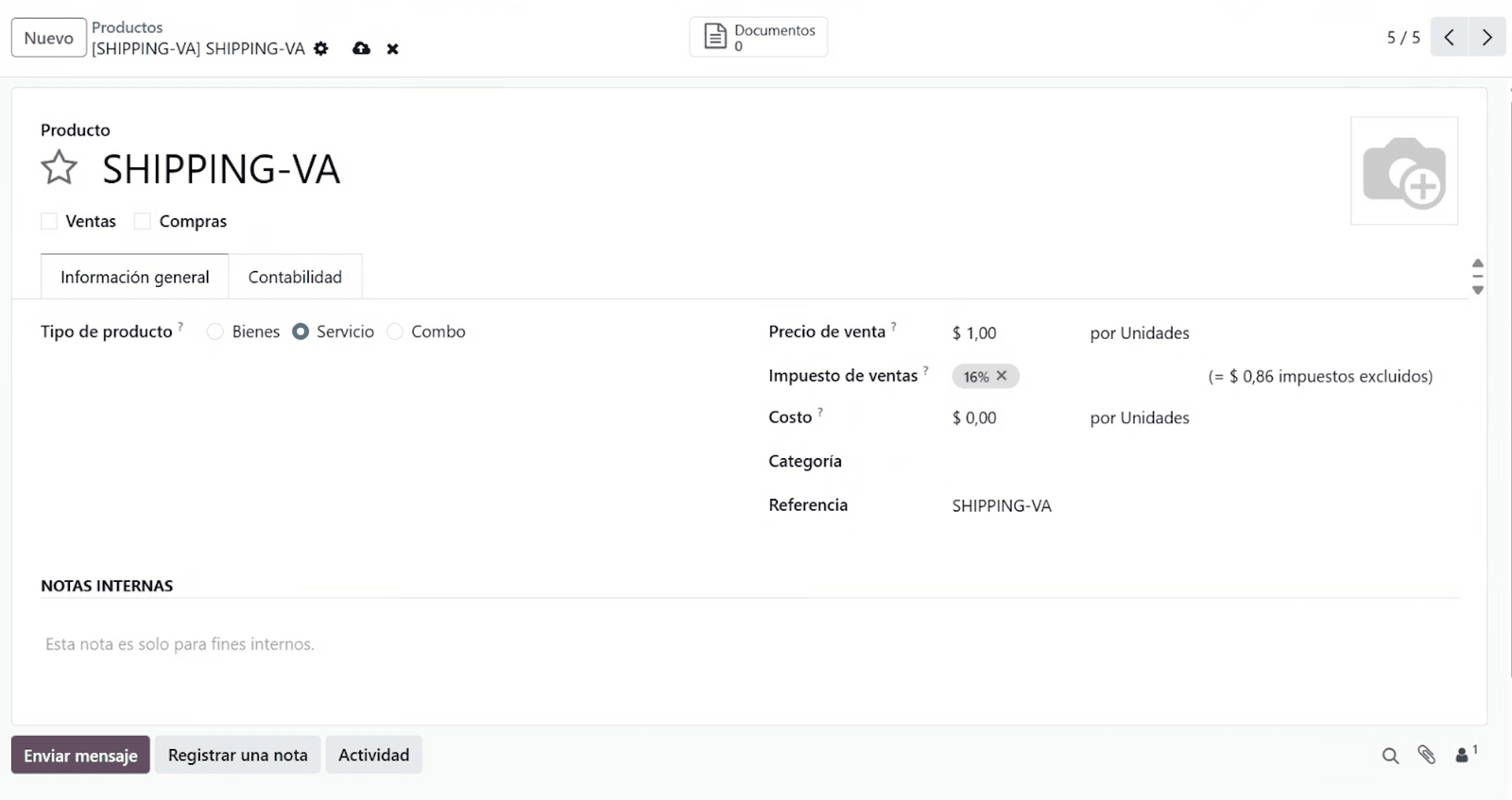
Task: Go to the next record arrow
Action: [x=1486, y=38]
